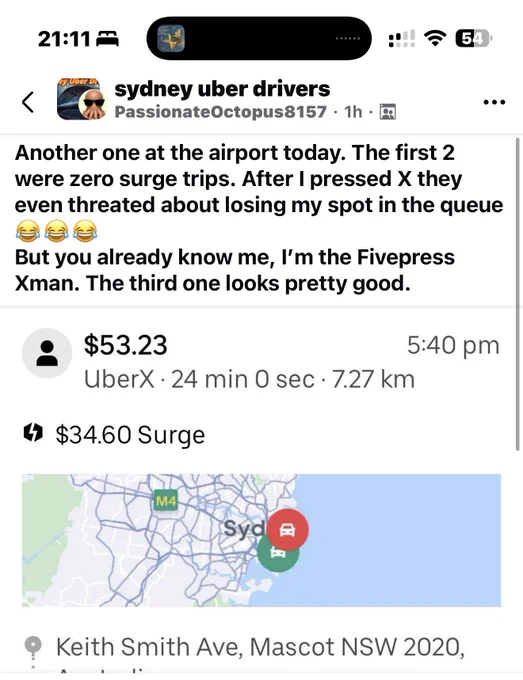Click the vertical scrollbar on the right

tap(517, 295)
